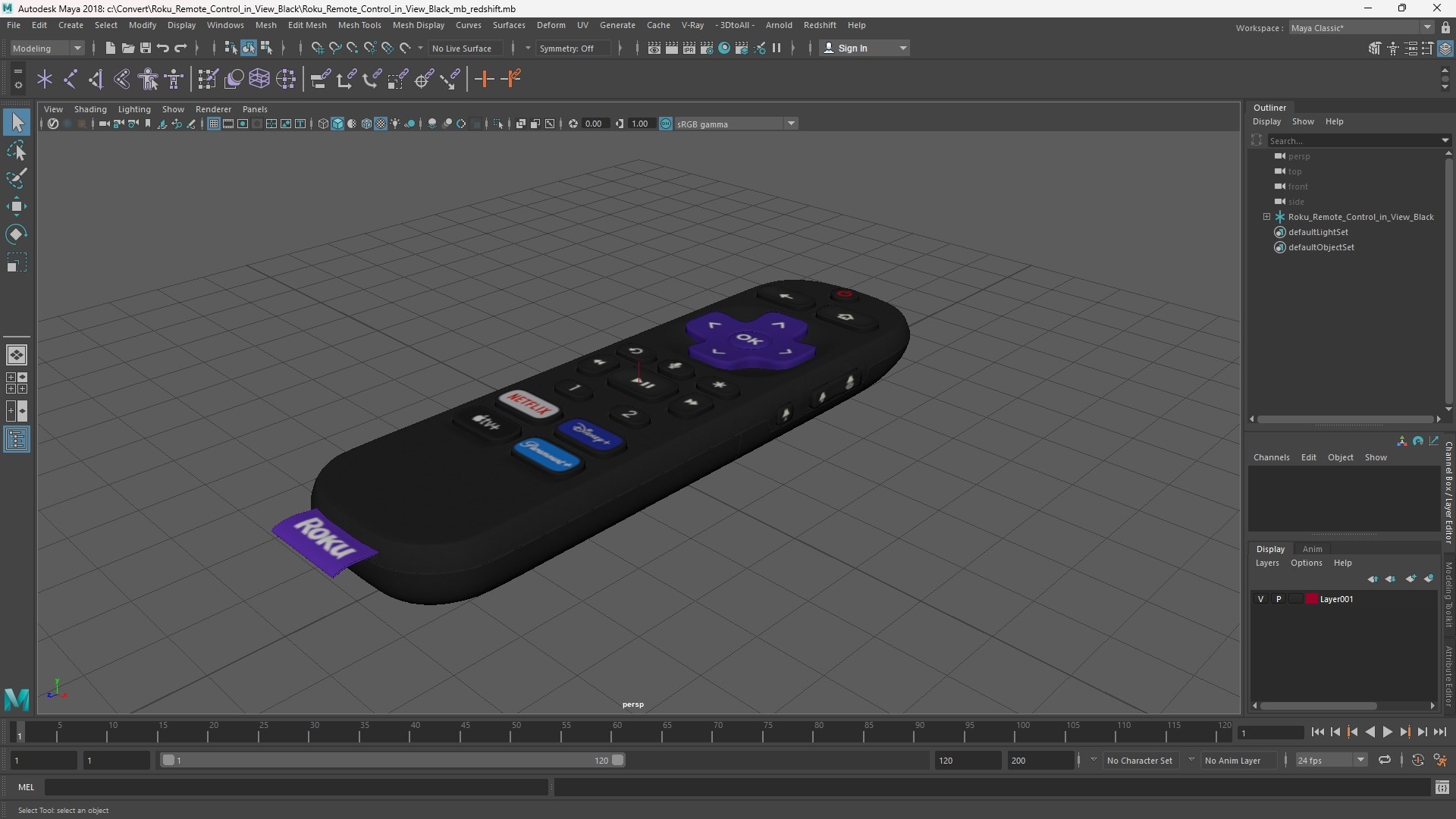Toggle viewport textured display

pos(381,124)
